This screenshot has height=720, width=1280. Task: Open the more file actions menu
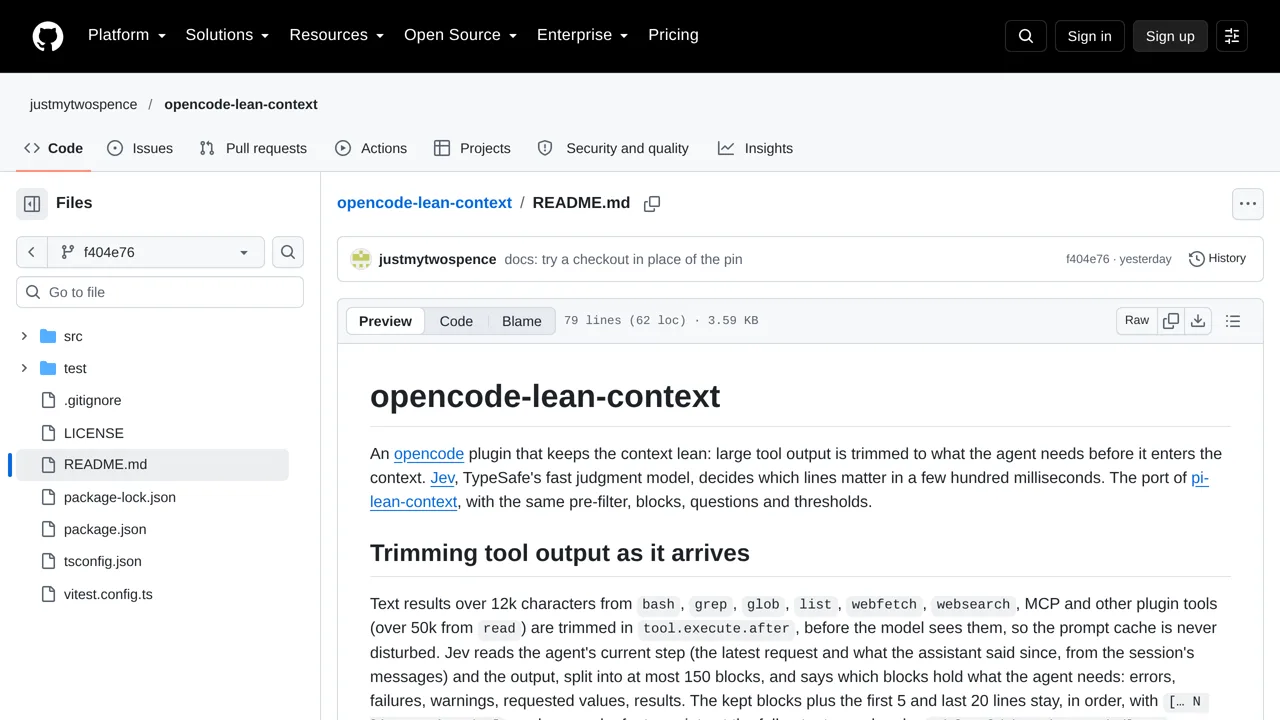pos(1248,204)
